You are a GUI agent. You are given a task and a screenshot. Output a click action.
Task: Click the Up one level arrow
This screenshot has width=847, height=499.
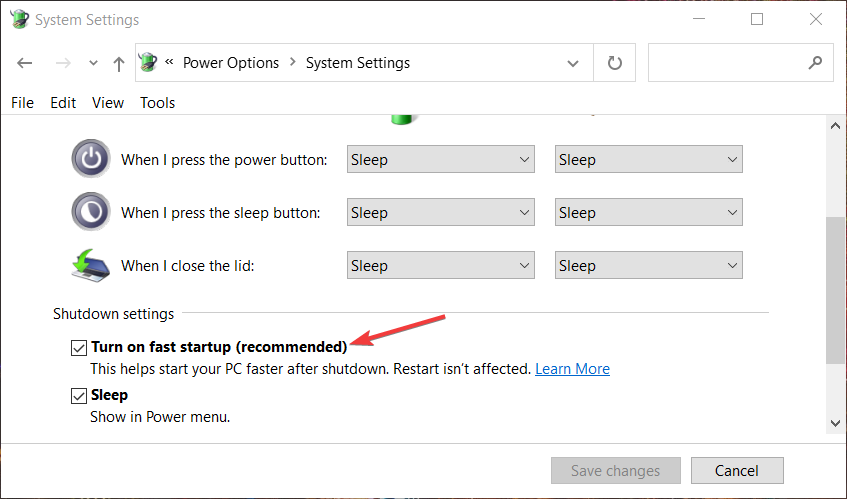[119, 63]
